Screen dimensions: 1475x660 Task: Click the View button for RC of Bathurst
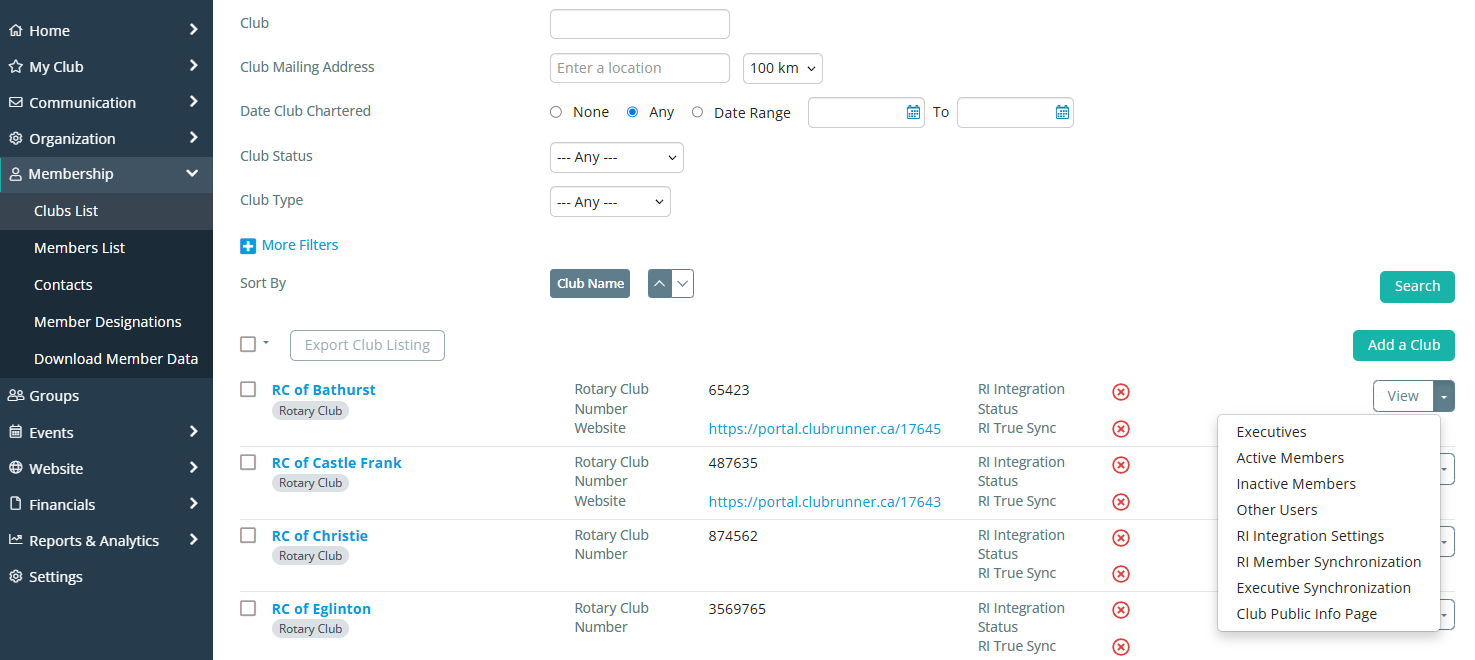click(x=1403, y=396)
